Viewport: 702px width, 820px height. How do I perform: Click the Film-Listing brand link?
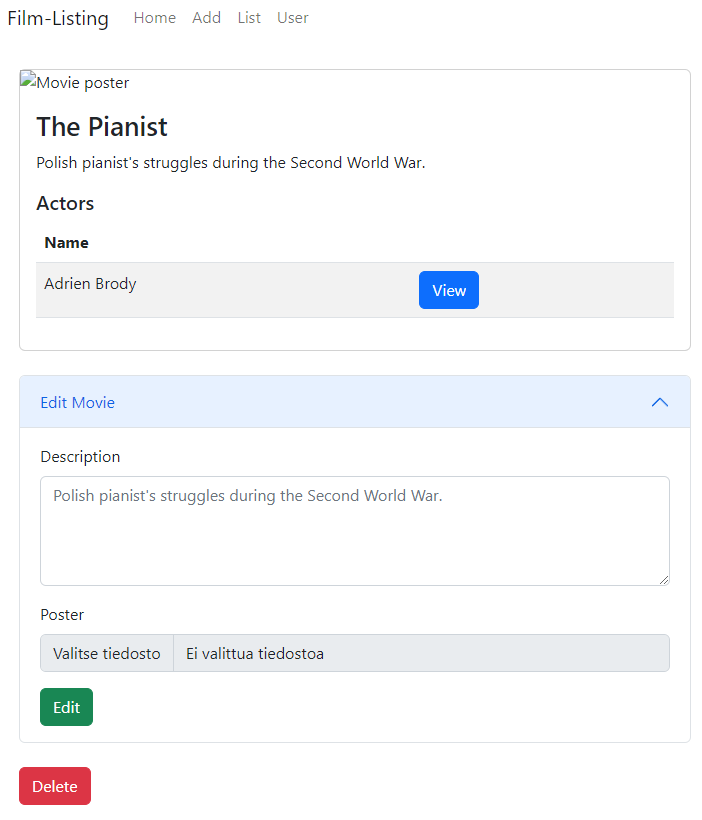[x=57, y=18]
